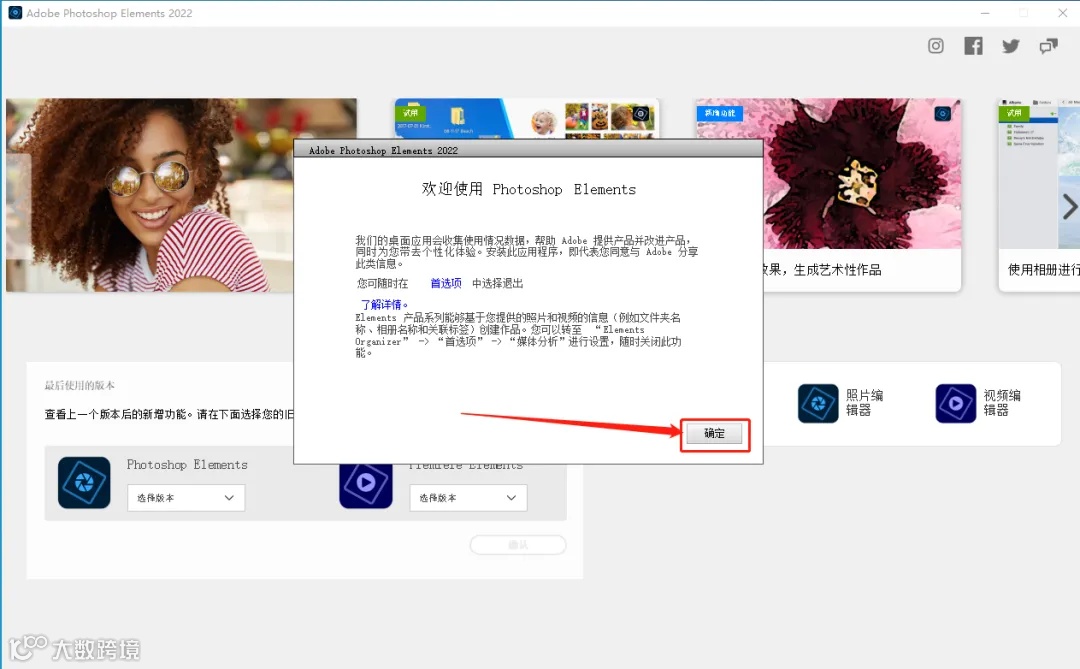Launch the 视频编辑器 video editor icon
The width and height of the screenshot is (1080, 669).
tap(956, 403)
